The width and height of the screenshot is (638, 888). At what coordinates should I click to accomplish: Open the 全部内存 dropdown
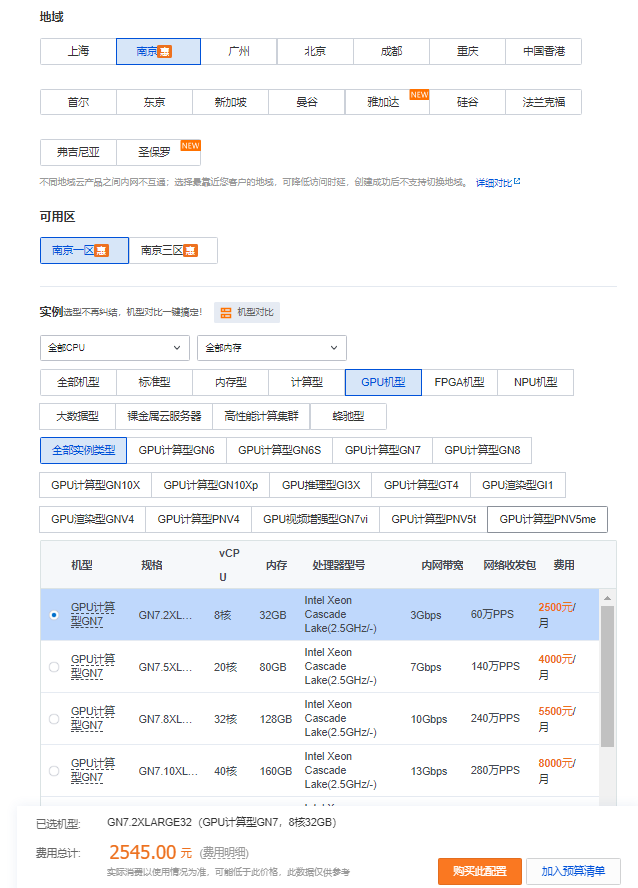click(272, 348)
